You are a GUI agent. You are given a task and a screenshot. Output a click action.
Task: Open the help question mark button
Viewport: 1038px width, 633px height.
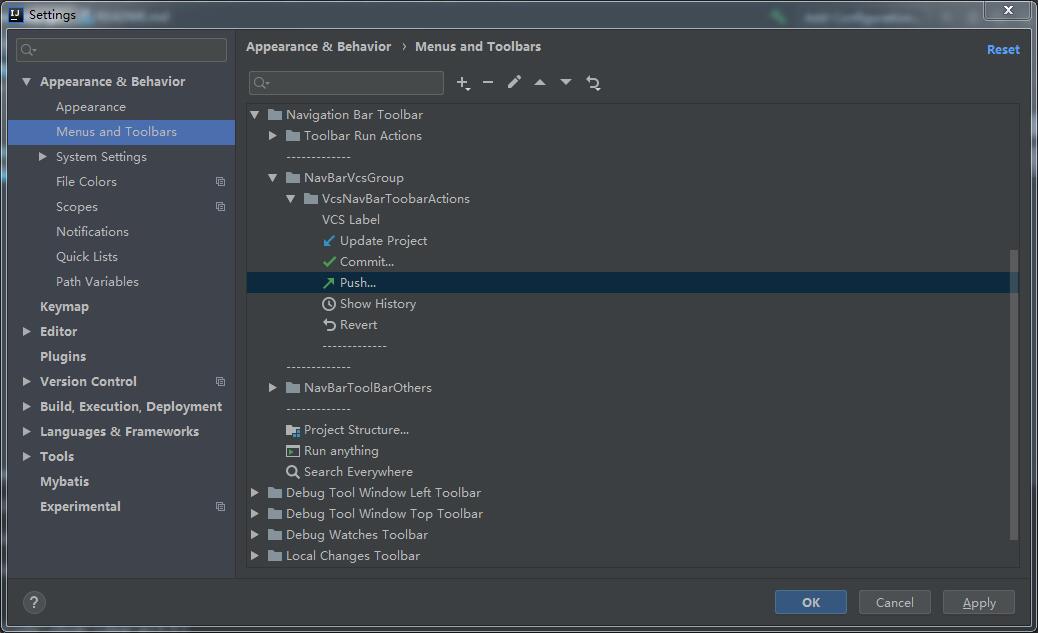(x=34, y=602)
